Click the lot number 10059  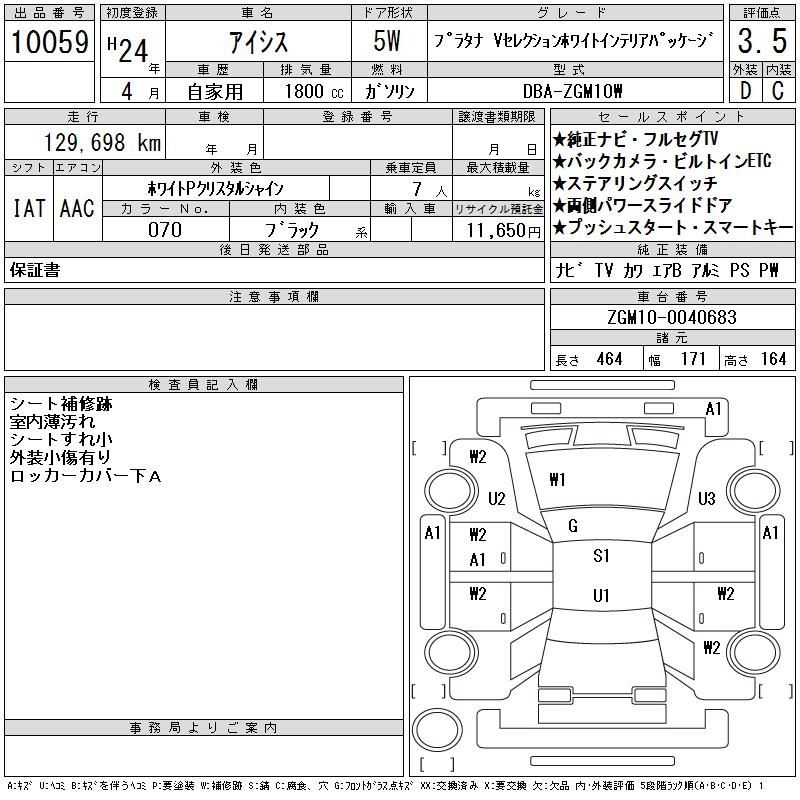[49, 42]
